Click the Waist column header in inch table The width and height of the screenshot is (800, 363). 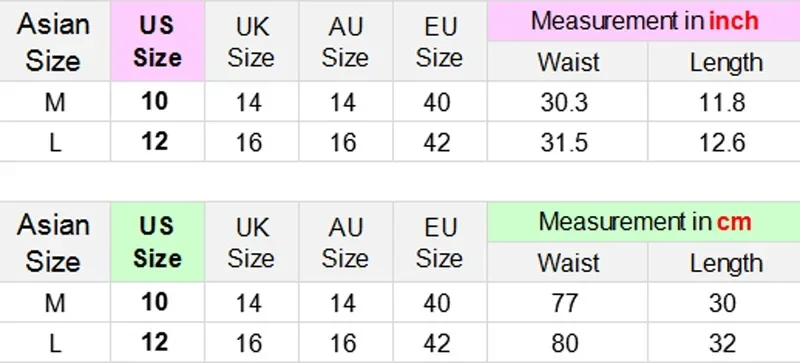[x=568, y=62]
